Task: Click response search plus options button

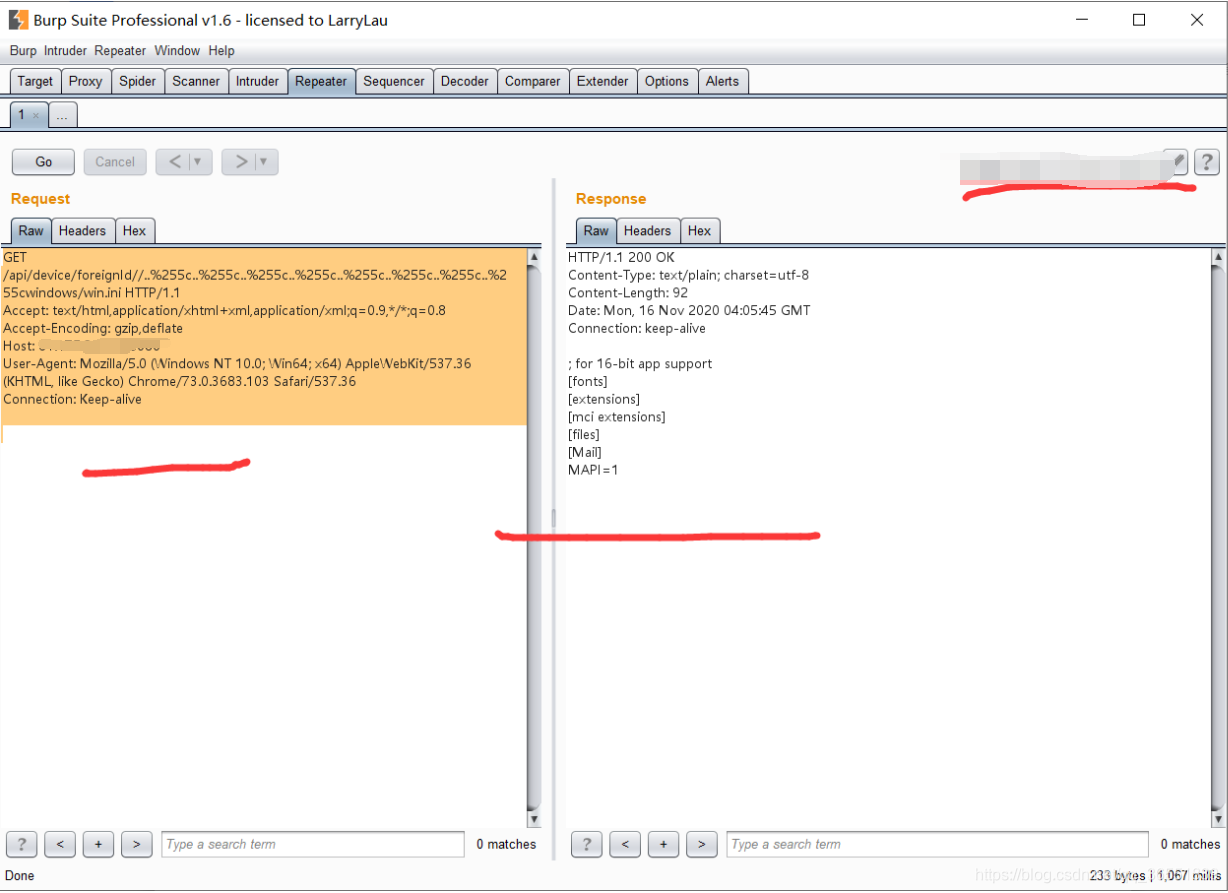Action: (x=663, y=844)
